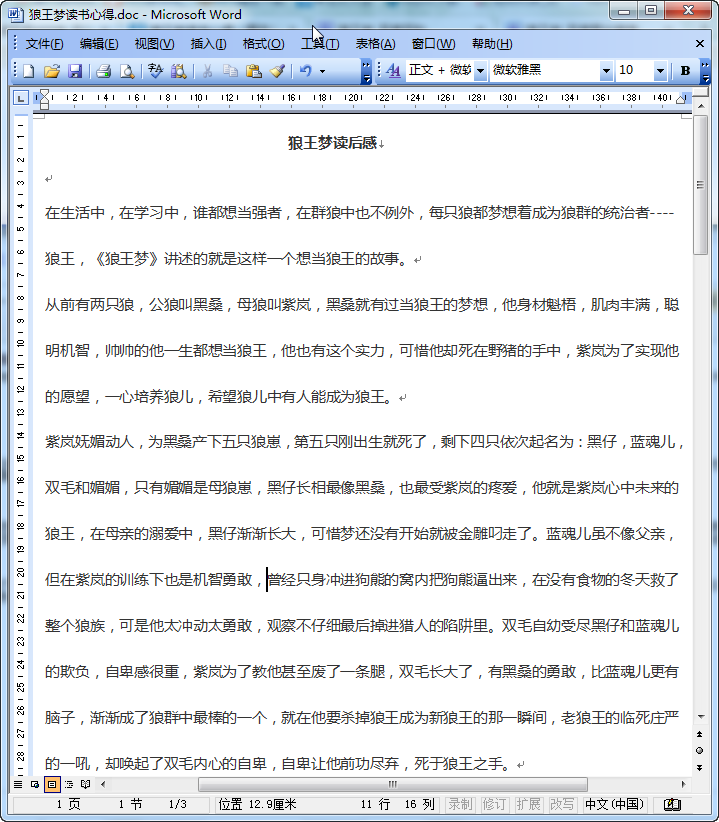Switch to Reading Layout view

(85, 784)
